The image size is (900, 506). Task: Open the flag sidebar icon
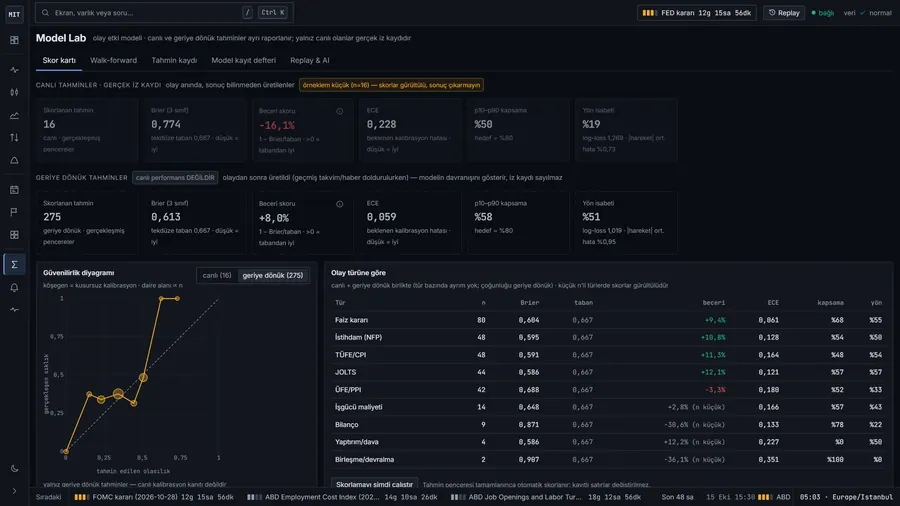14,212
